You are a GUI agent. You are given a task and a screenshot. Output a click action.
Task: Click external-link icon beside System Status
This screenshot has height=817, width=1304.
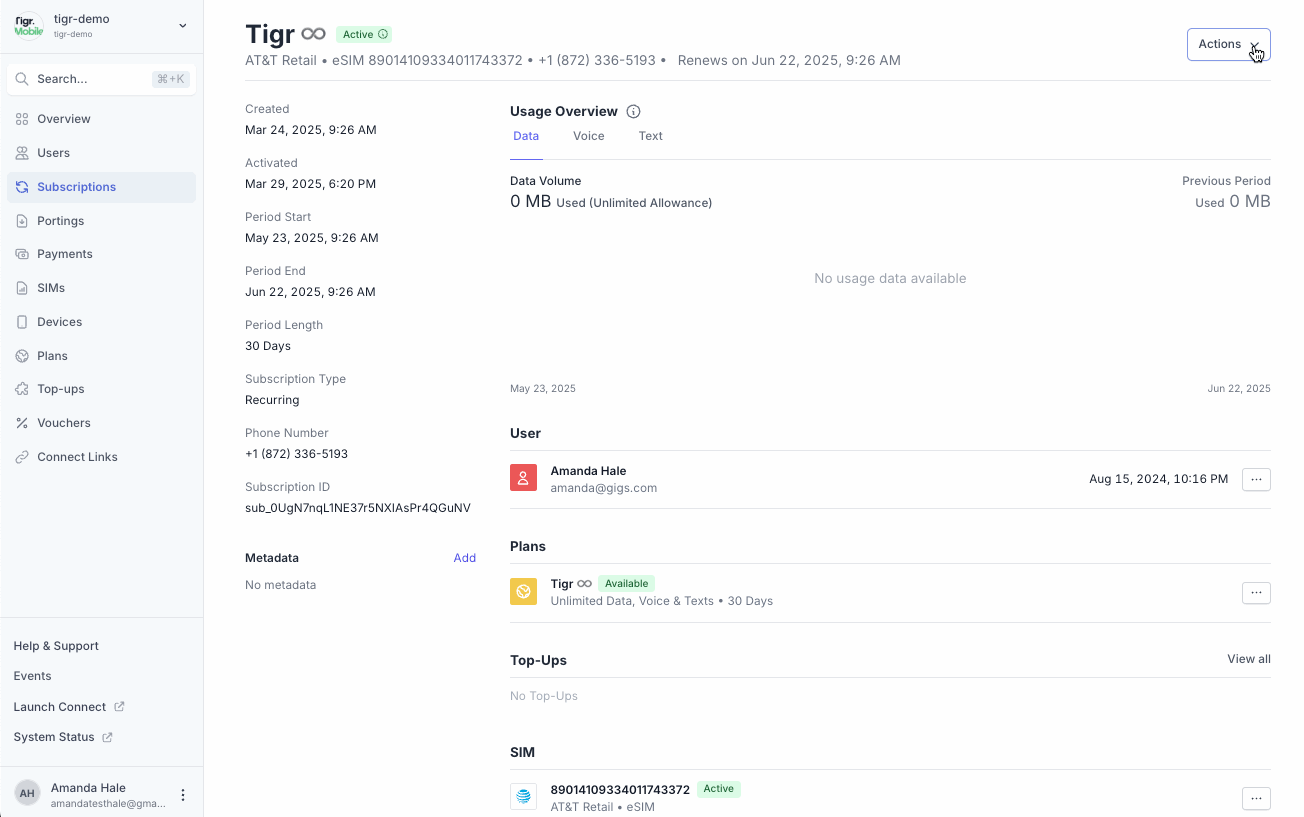[107, 737]
